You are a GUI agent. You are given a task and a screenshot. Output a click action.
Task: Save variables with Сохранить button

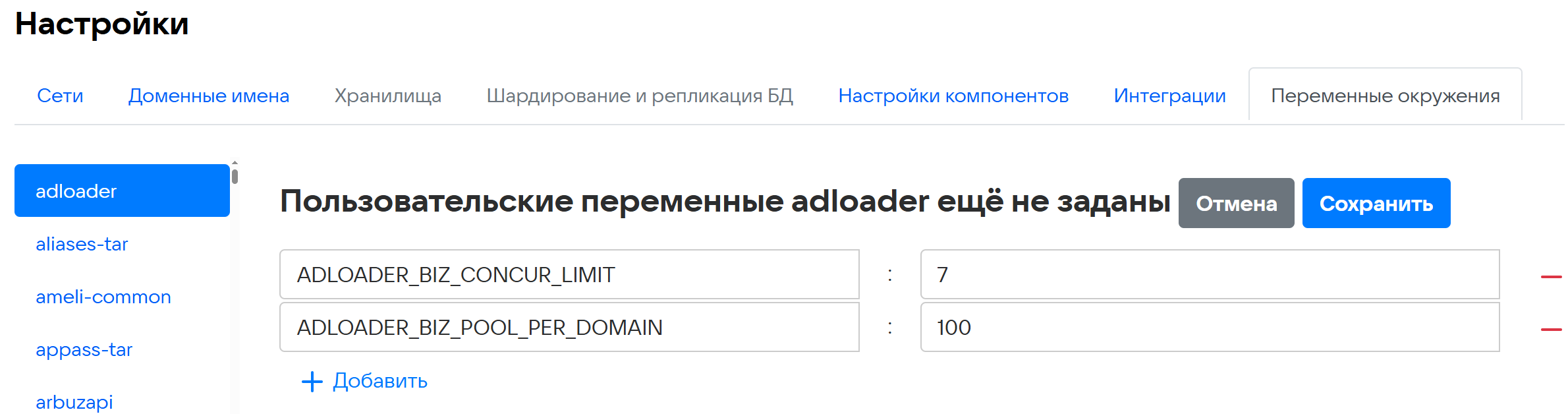(x=1376, y=204)
